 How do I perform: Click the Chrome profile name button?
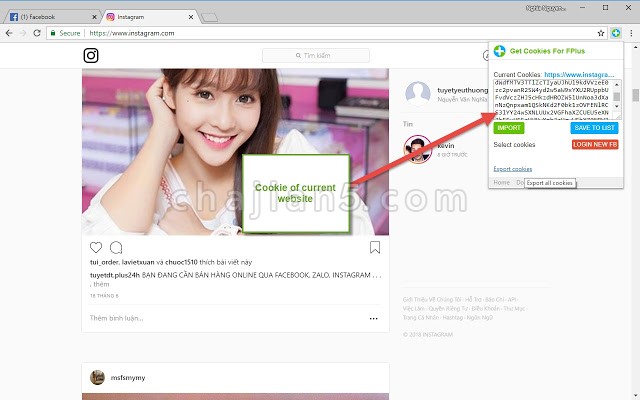click(x=546, y=8)
